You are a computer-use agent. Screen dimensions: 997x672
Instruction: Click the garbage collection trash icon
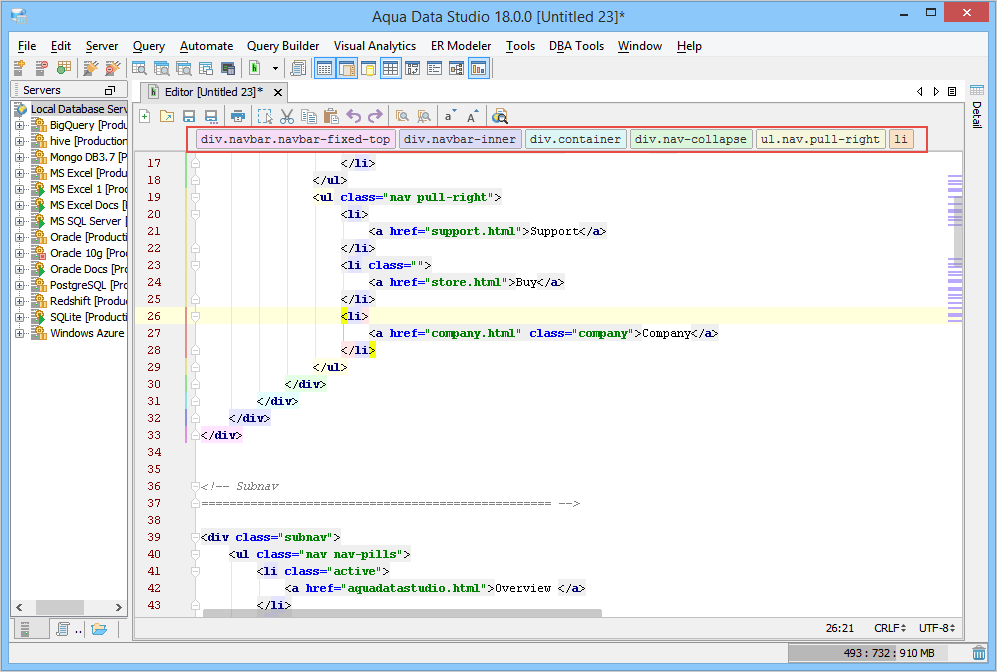(978, 653)
